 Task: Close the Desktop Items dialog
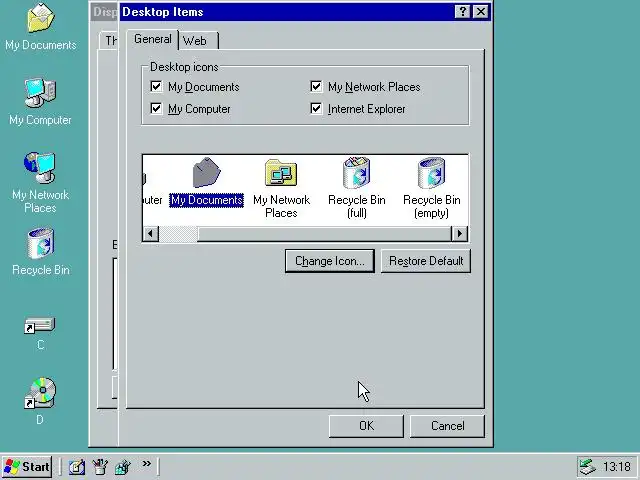[x=481, y=11]
